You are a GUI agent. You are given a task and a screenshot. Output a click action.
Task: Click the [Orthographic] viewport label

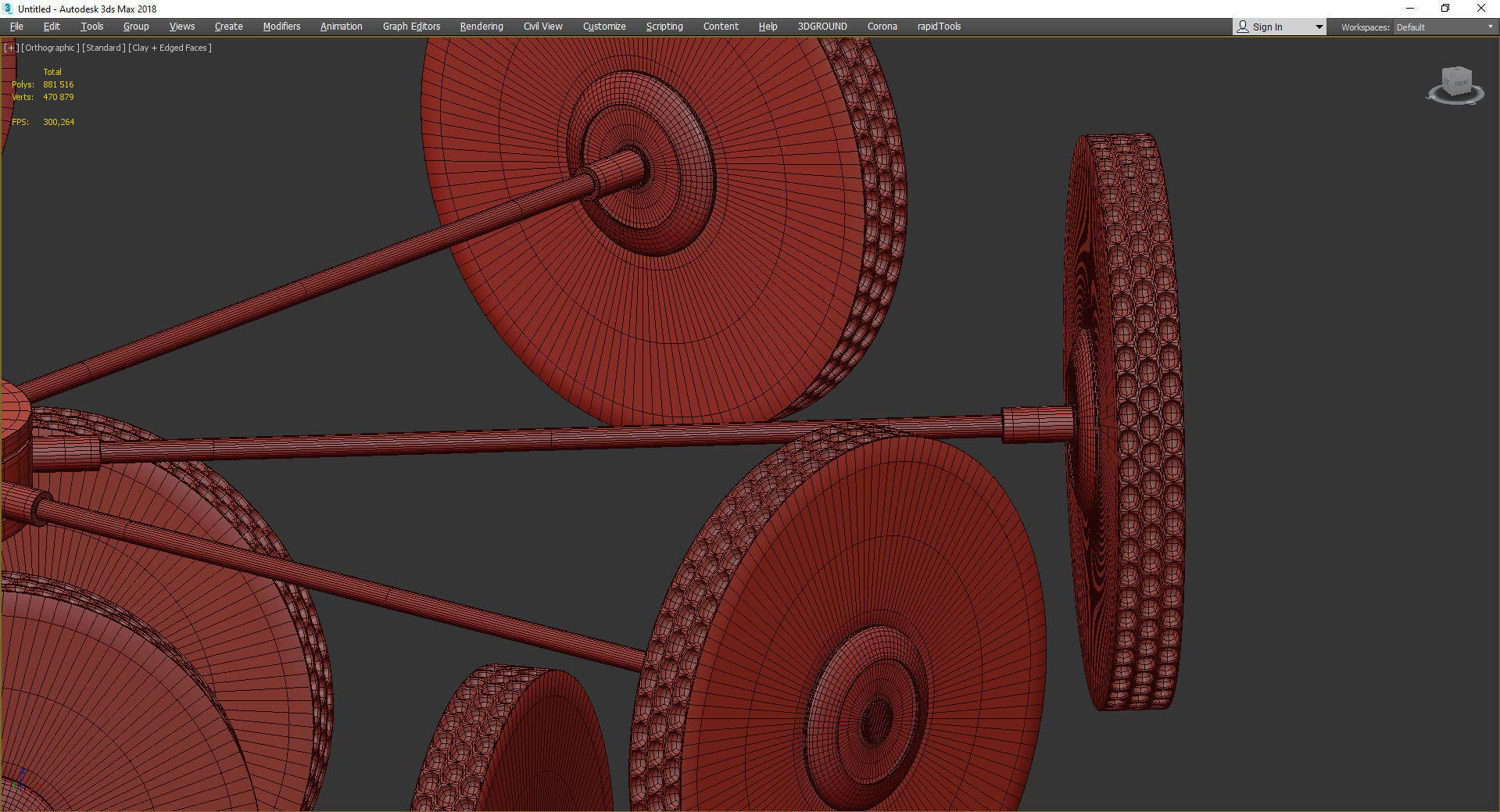50,48
